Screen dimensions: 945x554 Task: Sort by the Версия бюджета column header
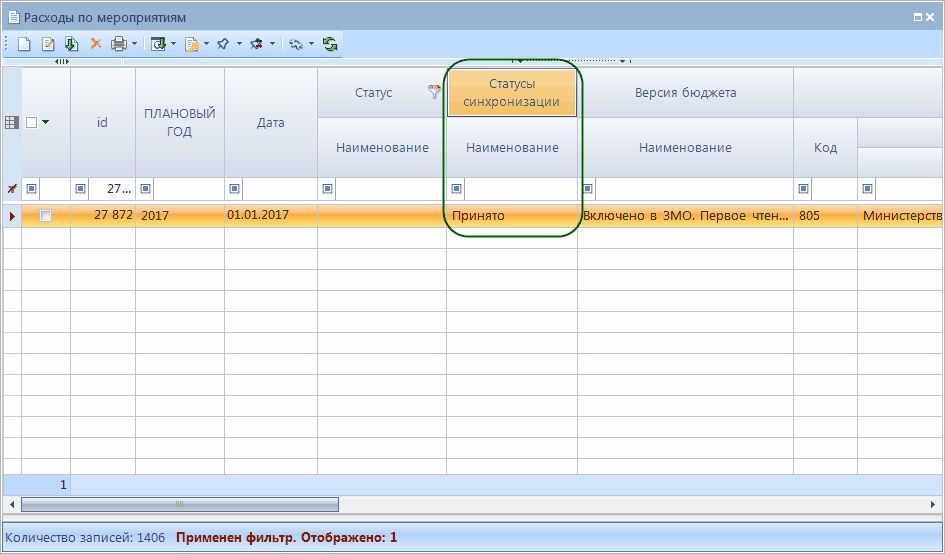[x=685, y=93]
